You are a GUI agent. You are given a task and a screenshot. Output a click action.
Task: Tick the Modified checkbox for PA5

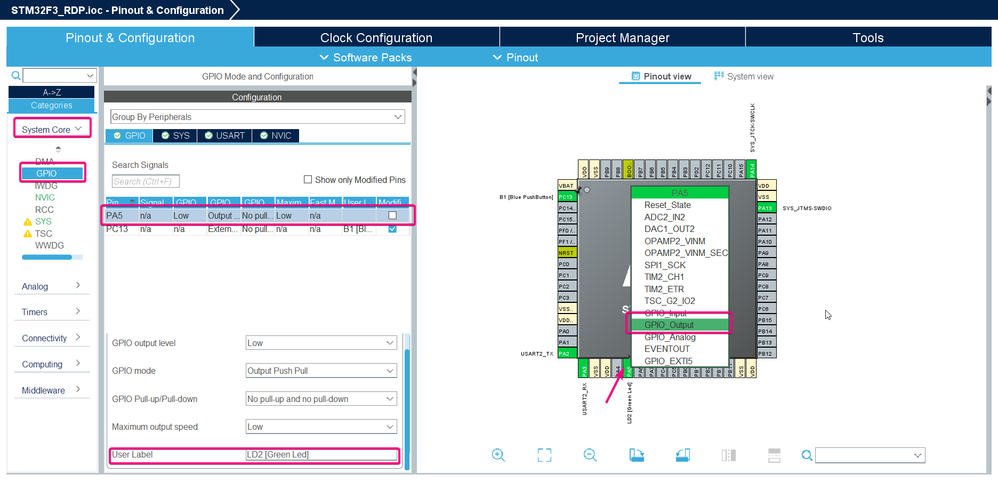[392, 216]
